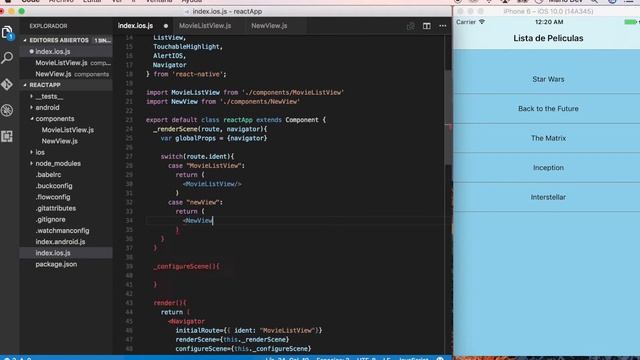Open the editor's more actions (ellipsis) menu
The width and height of the screenshot is (640, 360).
coord(442,26)
